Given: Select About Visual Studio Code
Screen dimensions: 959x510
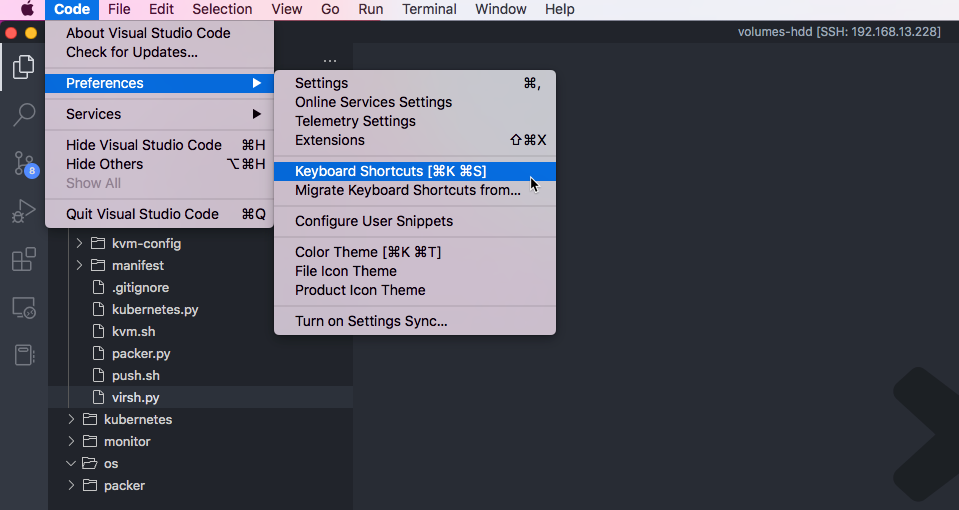Looking at the screenshot, I should [160, 33].
